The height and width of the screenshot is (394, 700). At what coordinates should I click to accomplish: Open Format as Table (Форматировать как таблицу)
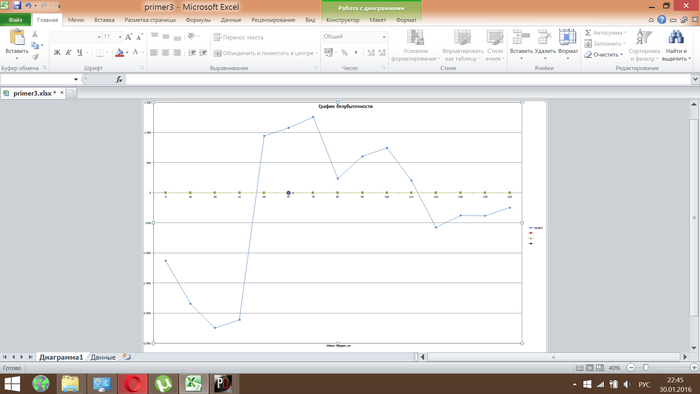coord(462,46)
